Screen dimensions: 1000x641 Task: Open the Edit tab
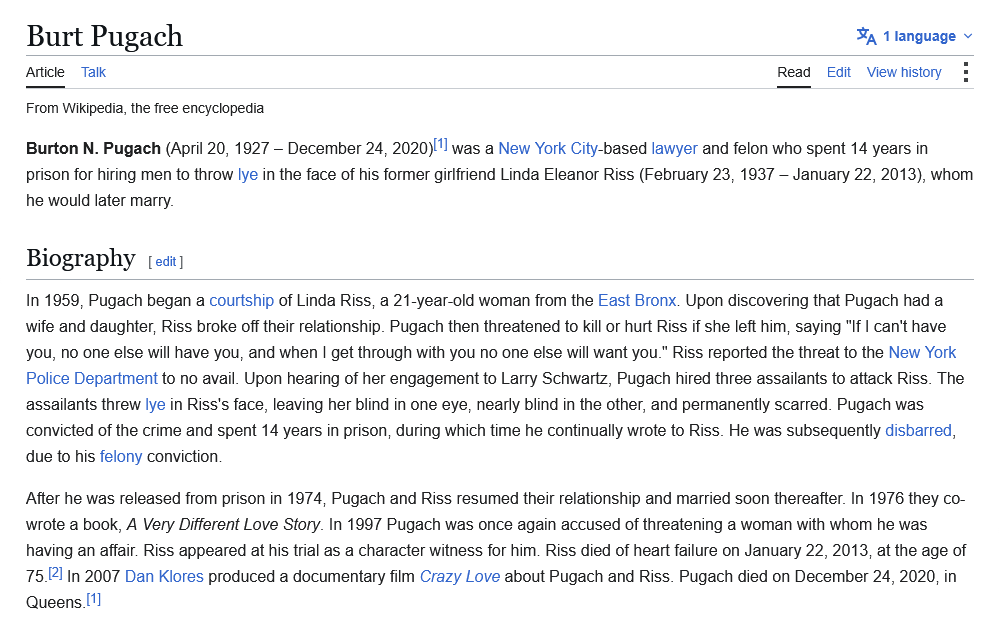pyautogui.click(x=839, y=72)
